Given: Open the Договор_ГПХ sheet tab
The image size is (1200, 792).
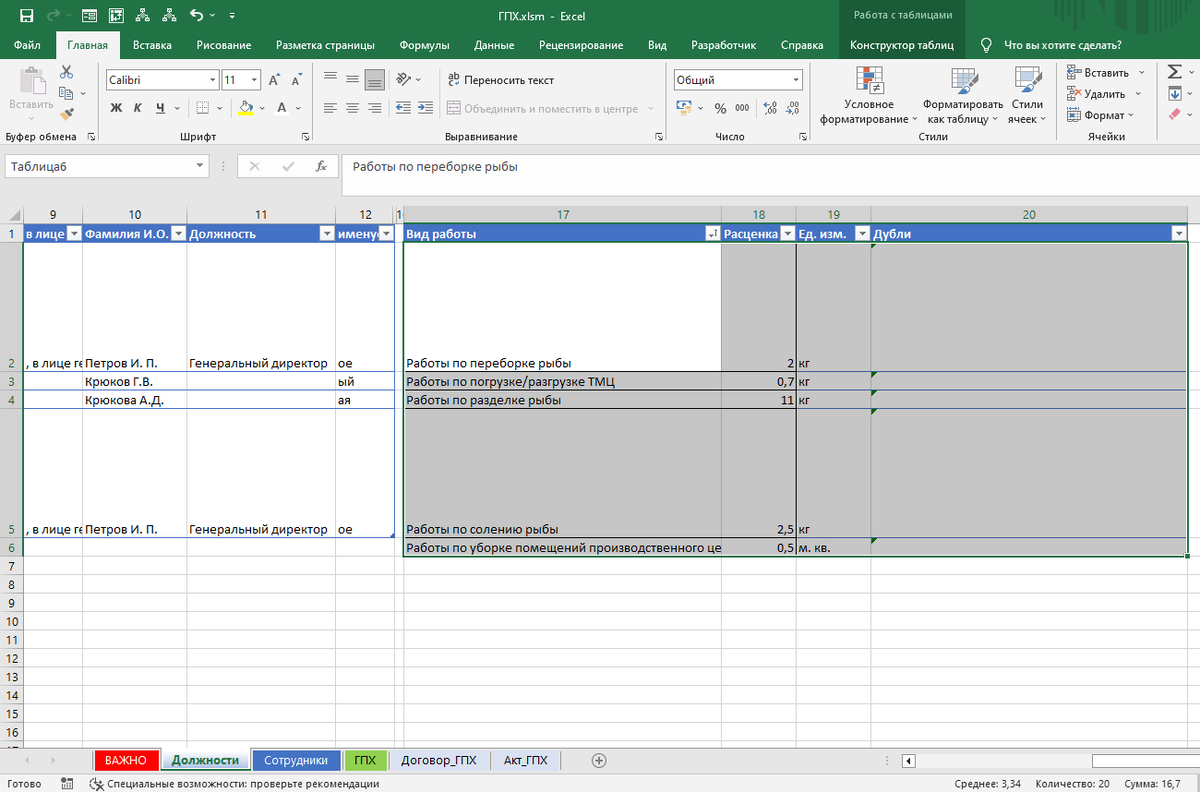Looking at the screenshot, I should pos(438,760).
